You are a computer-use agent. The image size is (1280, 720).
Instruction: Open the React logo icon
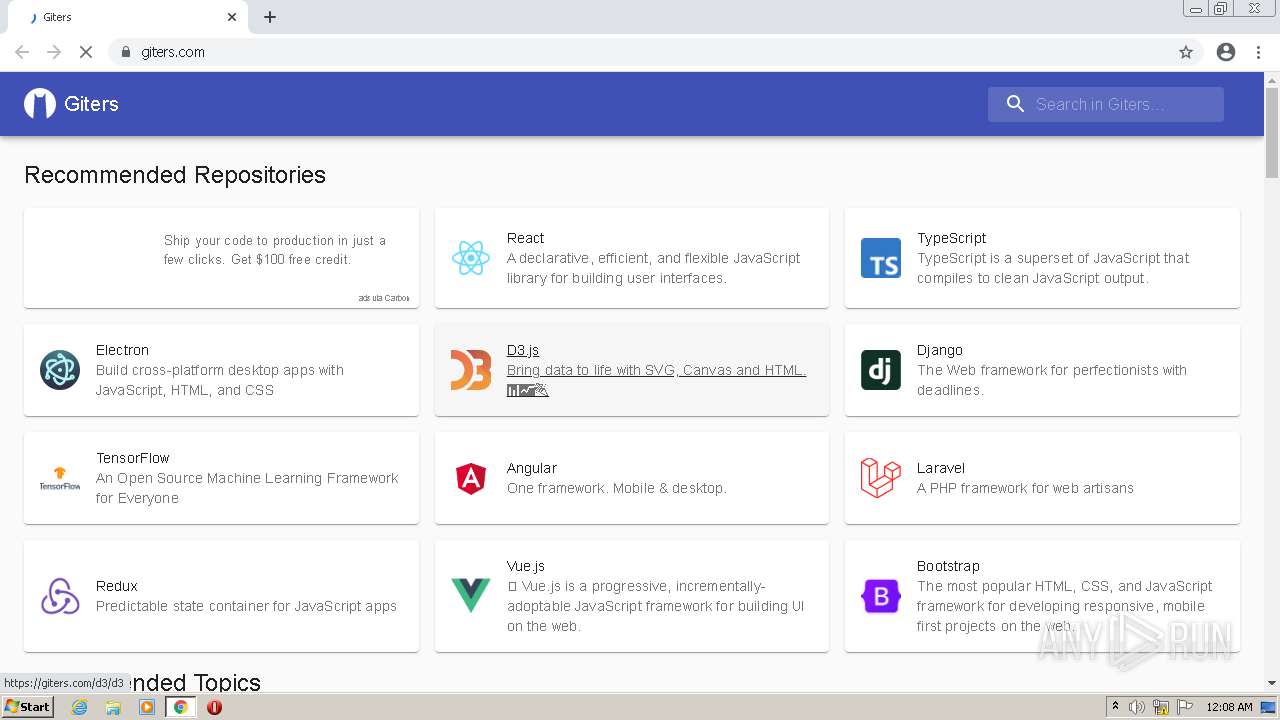click(470, 258)
